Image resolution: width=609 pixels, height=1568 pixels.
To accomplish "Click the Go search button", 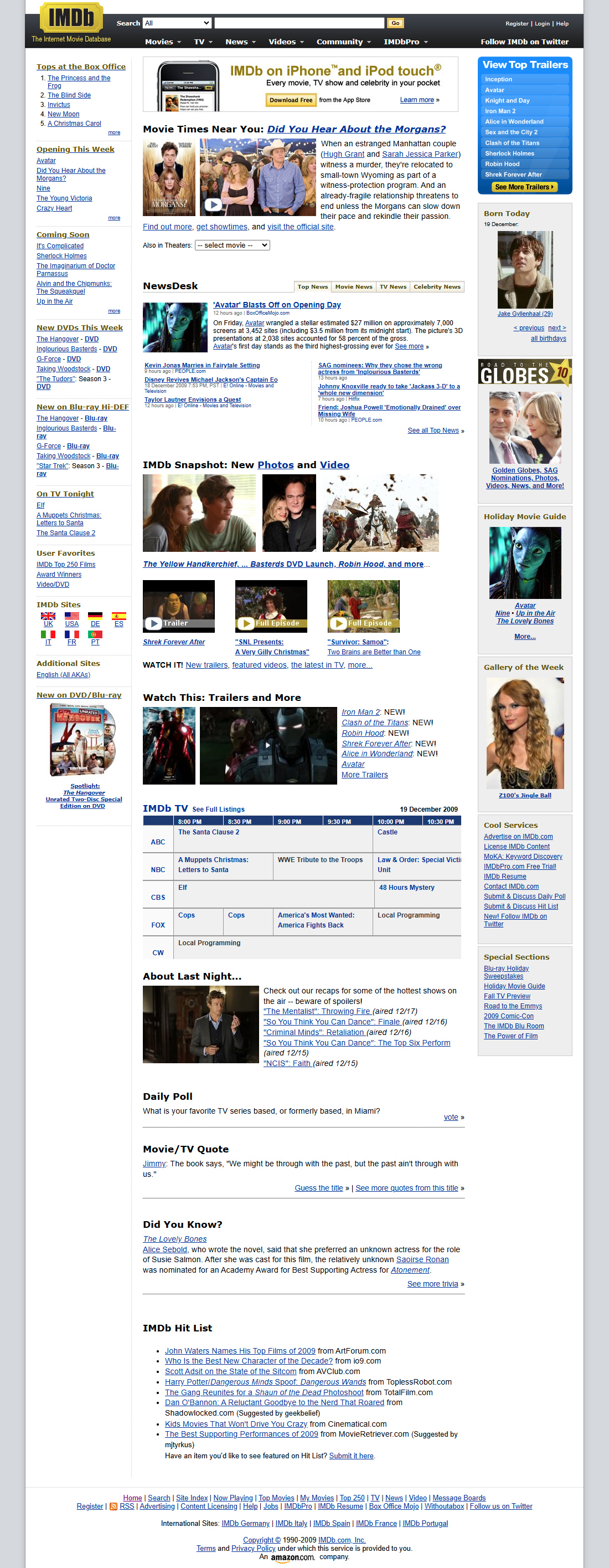I will 395,23.
